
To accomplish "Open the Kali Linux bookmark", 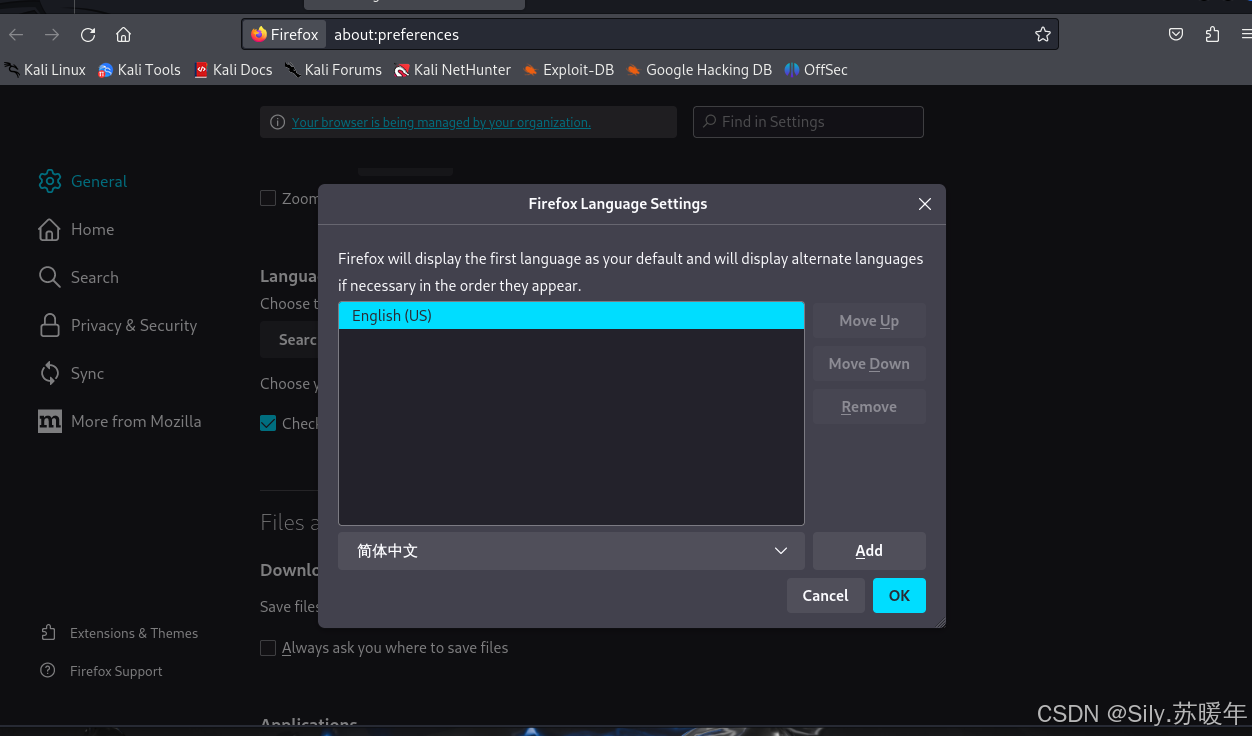I will pyautogui.click(x=45, y=70).
